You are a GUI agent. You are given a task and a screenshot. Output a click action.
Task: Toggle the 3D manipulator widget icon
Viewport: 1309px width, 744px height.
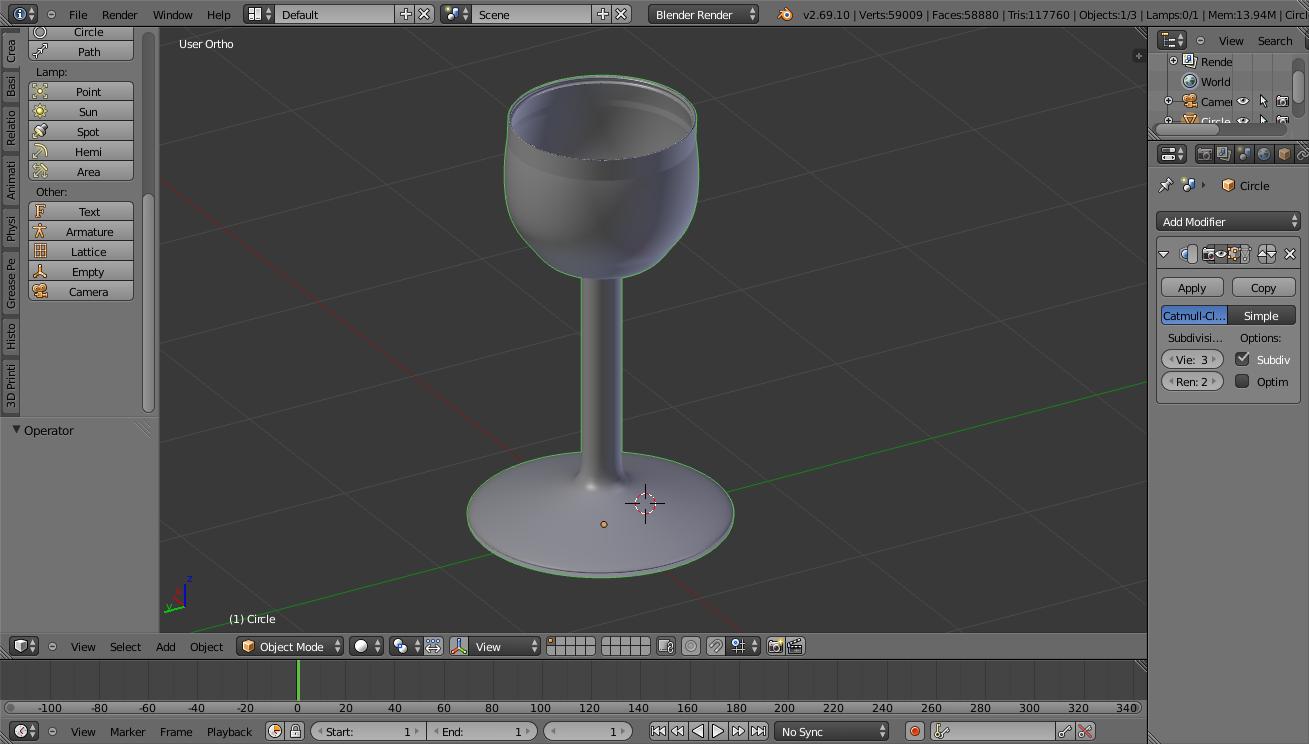(459, 647)
